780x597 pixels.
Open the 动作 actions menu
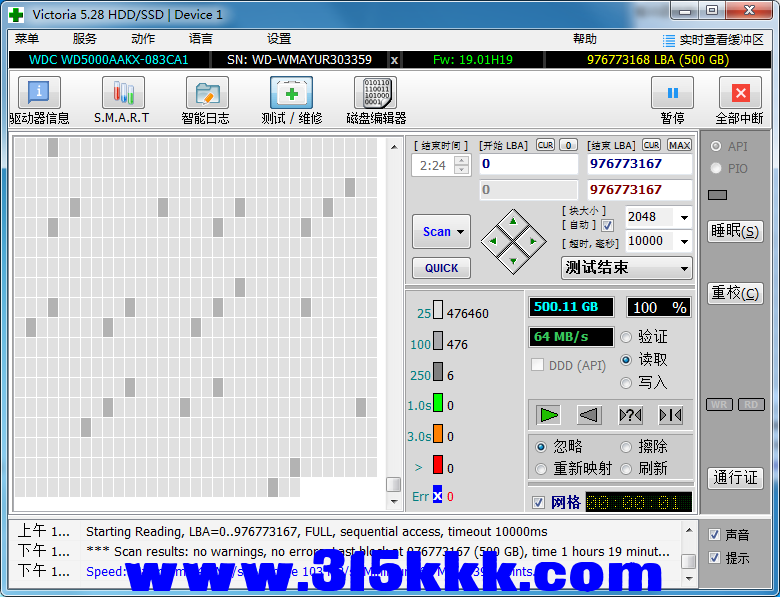(x=143, y=39)
